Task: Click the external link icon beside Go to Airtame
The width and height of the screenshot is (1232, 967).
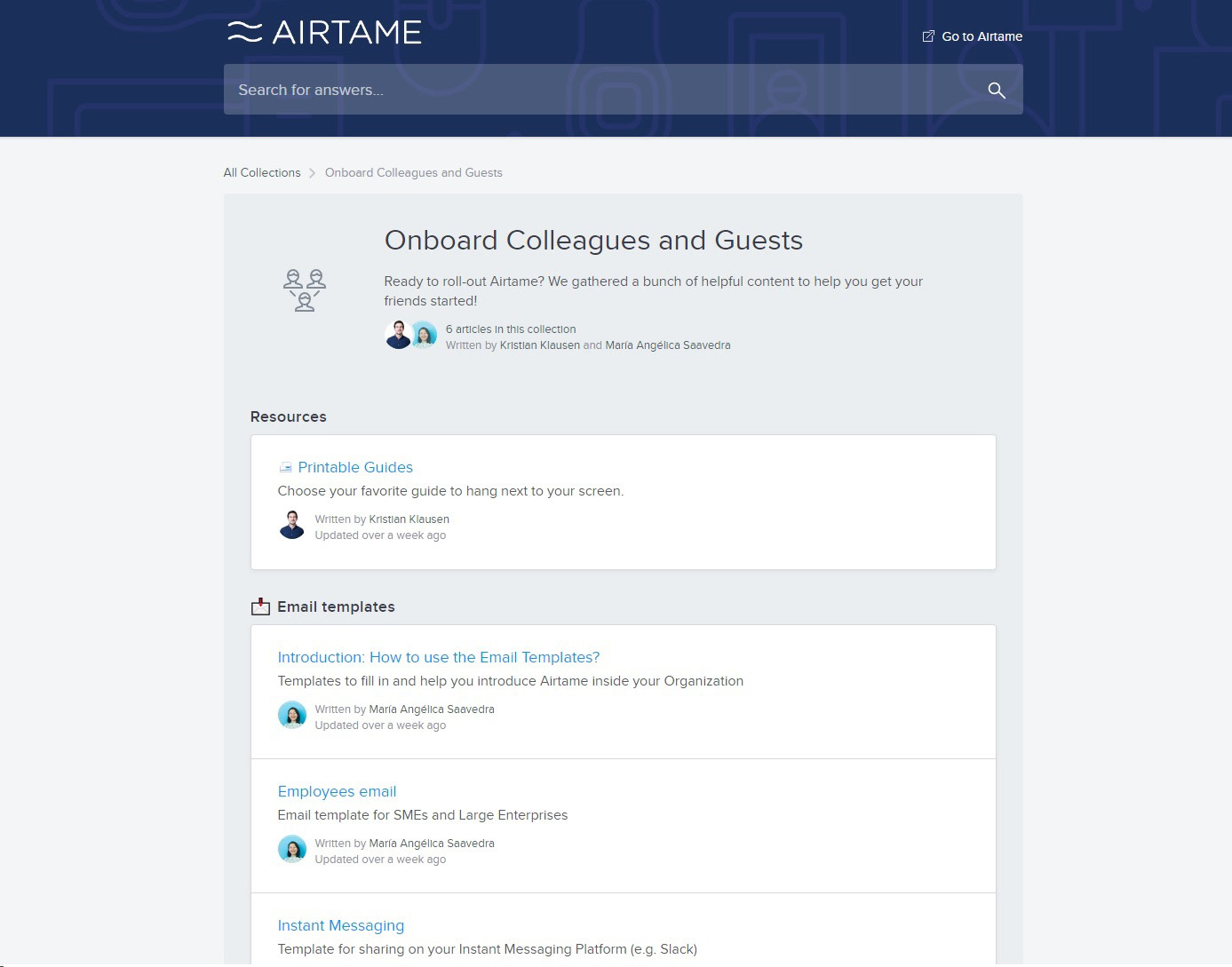Action: pos(928,36)
